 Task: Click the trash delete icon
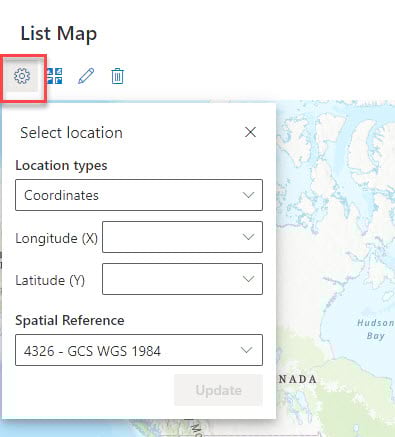tap(117, 76)
